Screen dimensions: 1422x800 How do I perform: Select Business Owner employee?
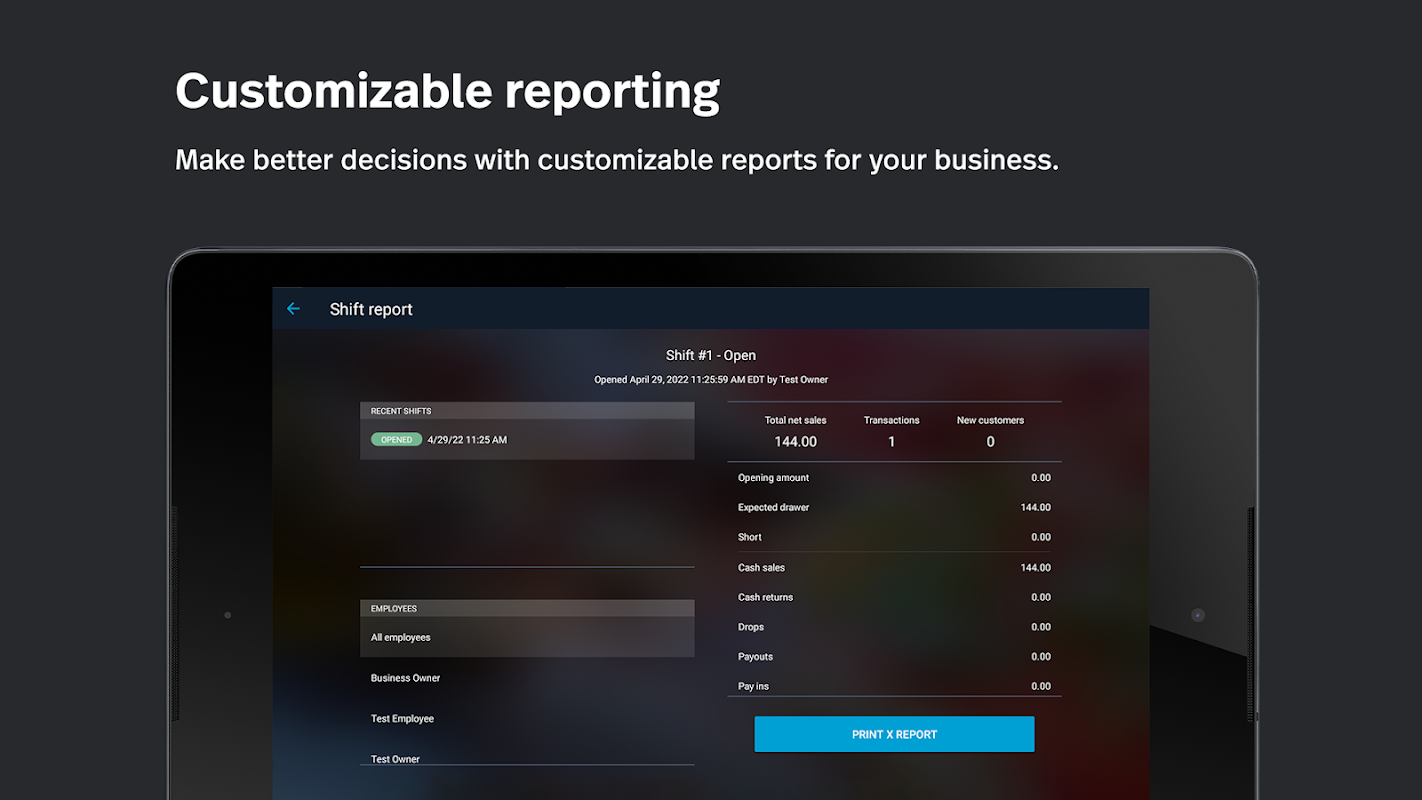coord(527,678)
